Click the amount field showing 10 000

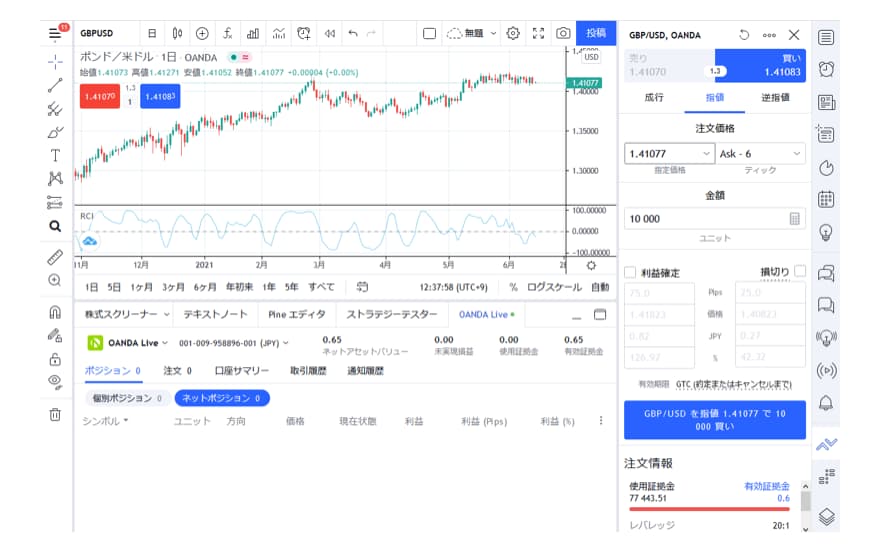coord(714,219)
